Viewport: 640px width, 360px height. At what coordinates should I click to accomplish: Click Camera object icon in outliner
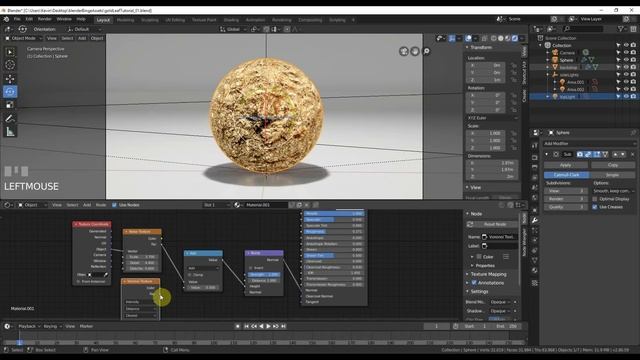(555, 53)
